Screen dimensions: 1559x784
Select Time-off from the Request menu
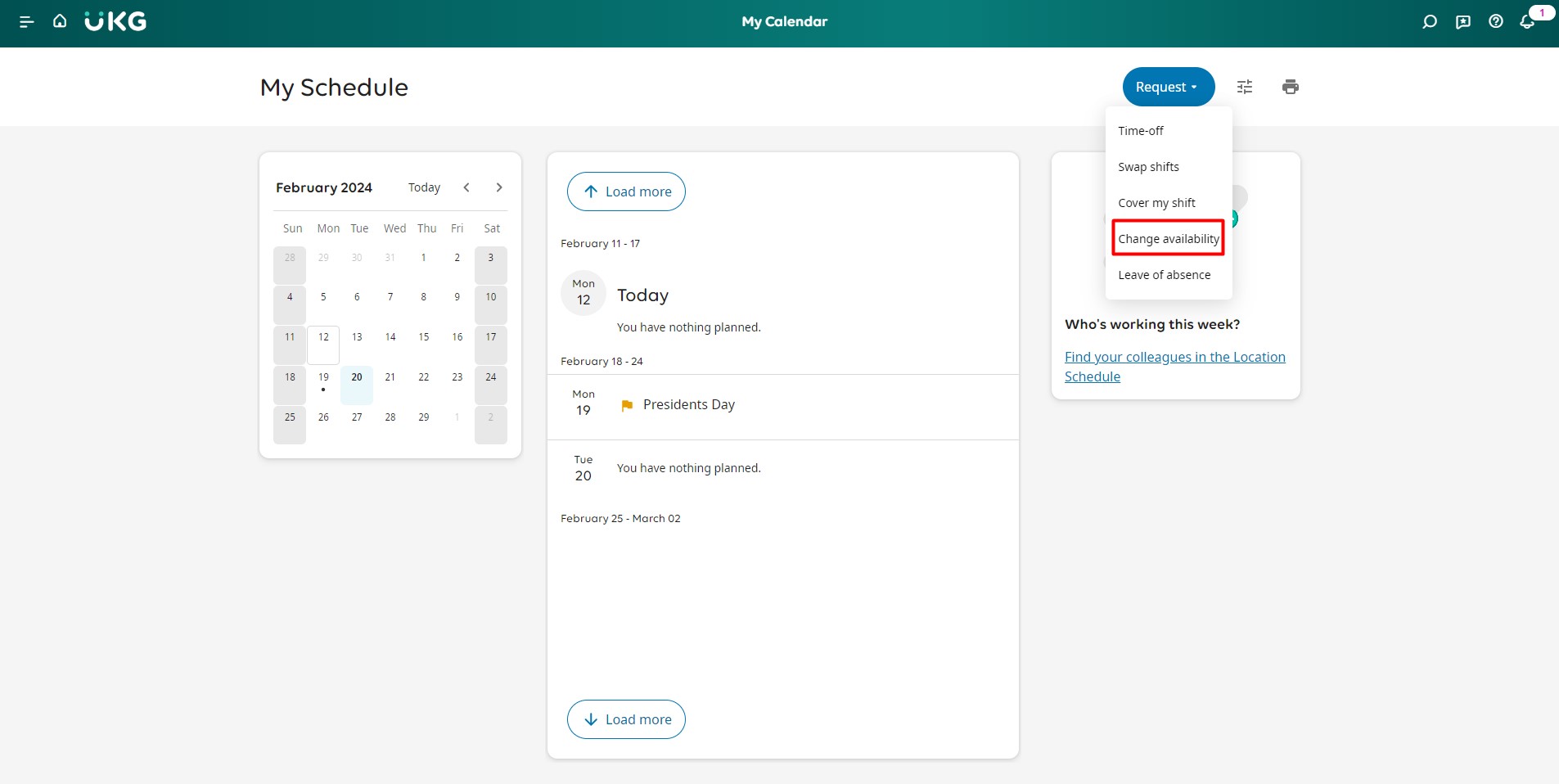[x=1141, y=131]
